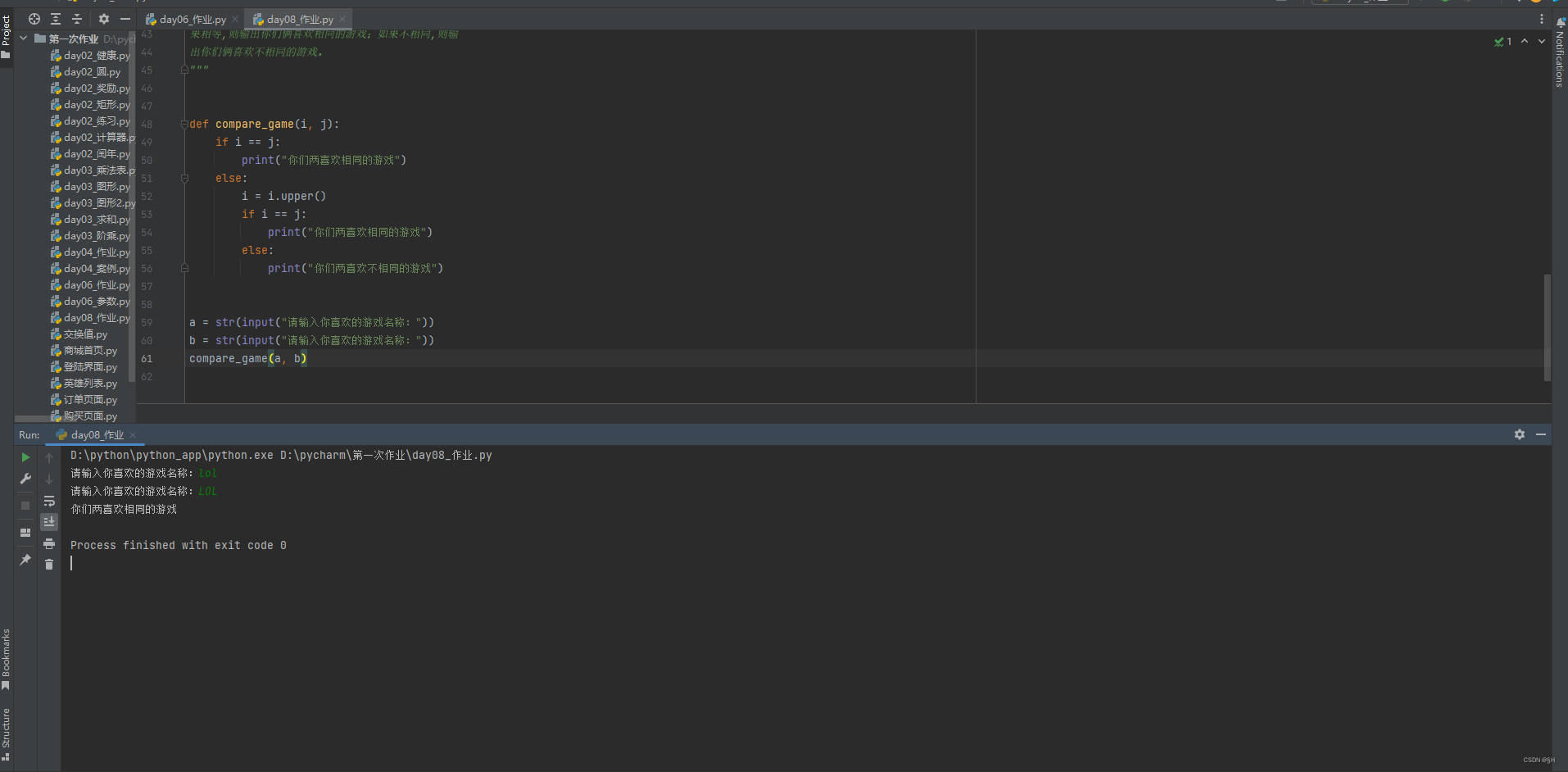Fold the docstring end marker at line 45
This screenshot has height=772, width=1568.
click(184, 70)
